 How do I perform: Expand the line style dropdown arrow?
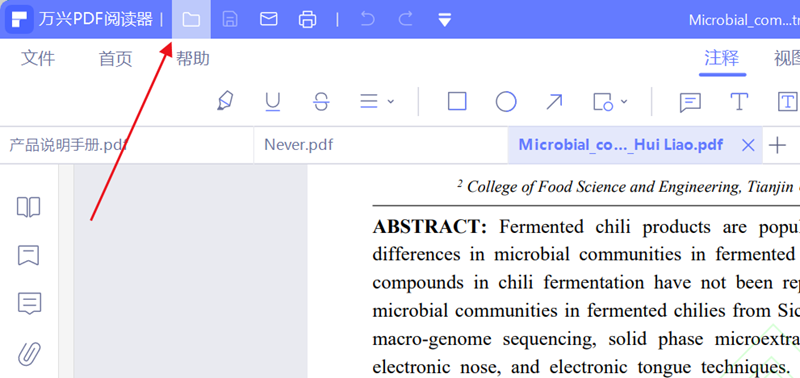tap(391, 102)
